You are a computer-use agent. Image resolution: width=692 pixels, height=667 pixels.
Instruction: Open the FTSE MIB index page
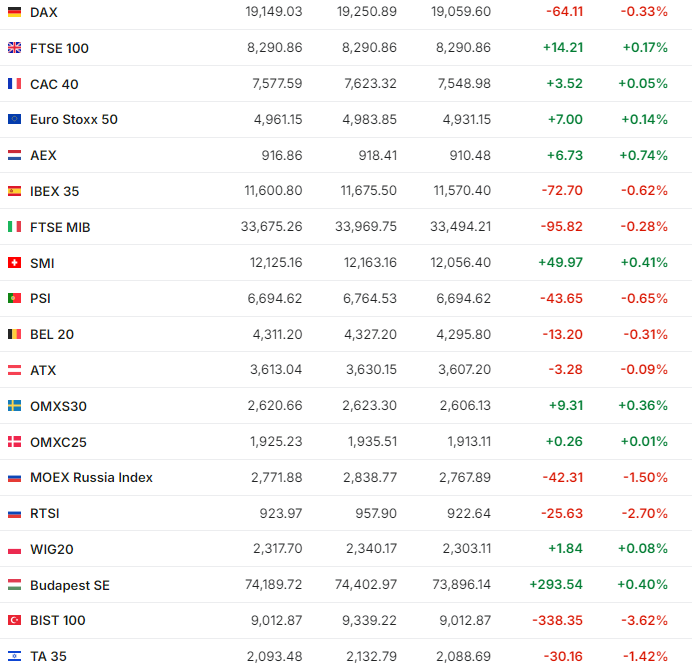(x=60, y=227)
